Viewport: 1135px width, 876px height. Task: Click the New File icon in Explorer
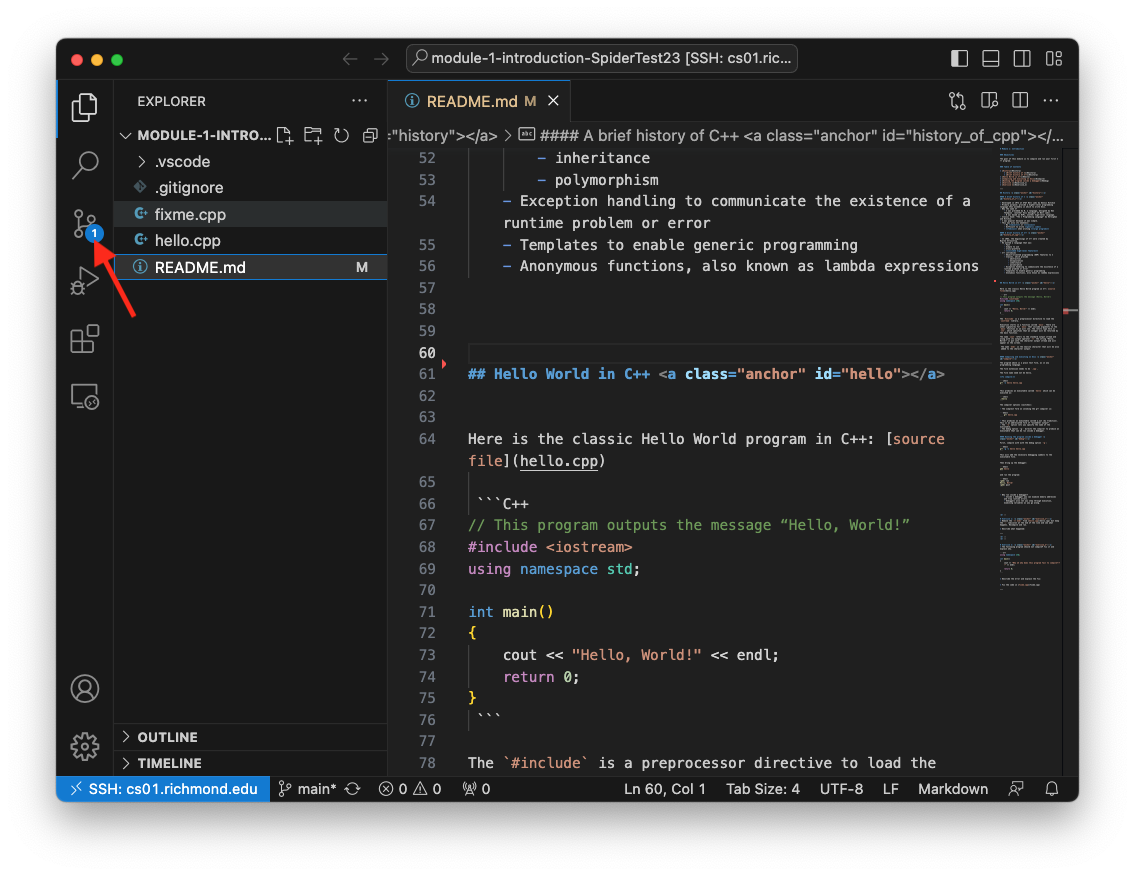(285, 135)
